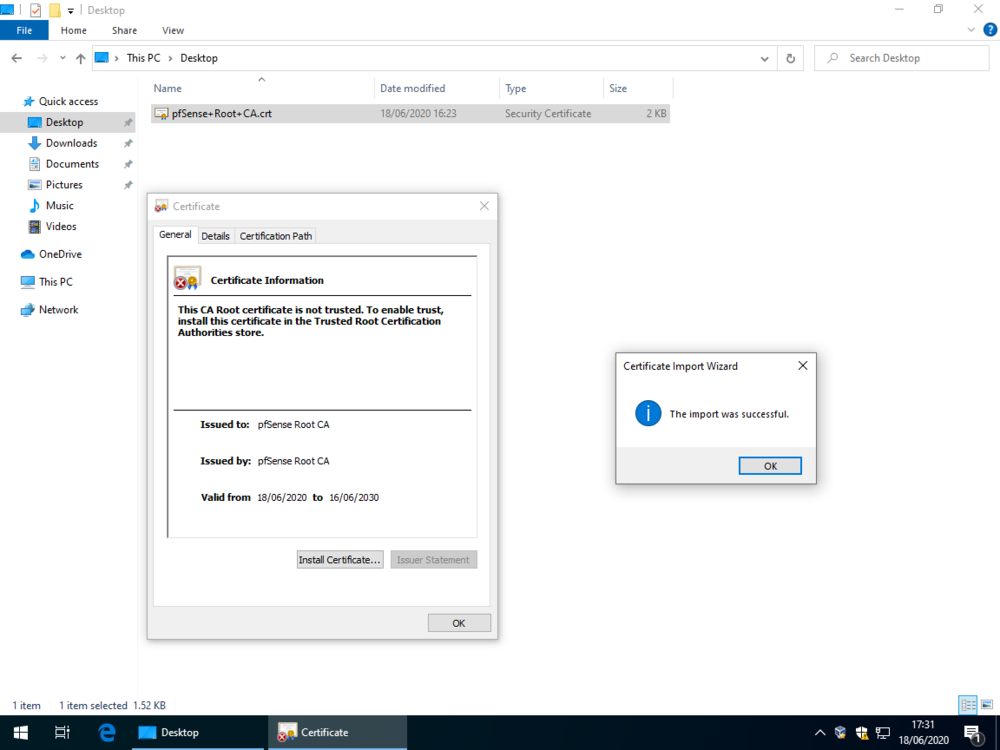Open Customize Quick Access Toolbar dropdown
The width and height of the screenshot is (1000, 750).
click(71, 10)
